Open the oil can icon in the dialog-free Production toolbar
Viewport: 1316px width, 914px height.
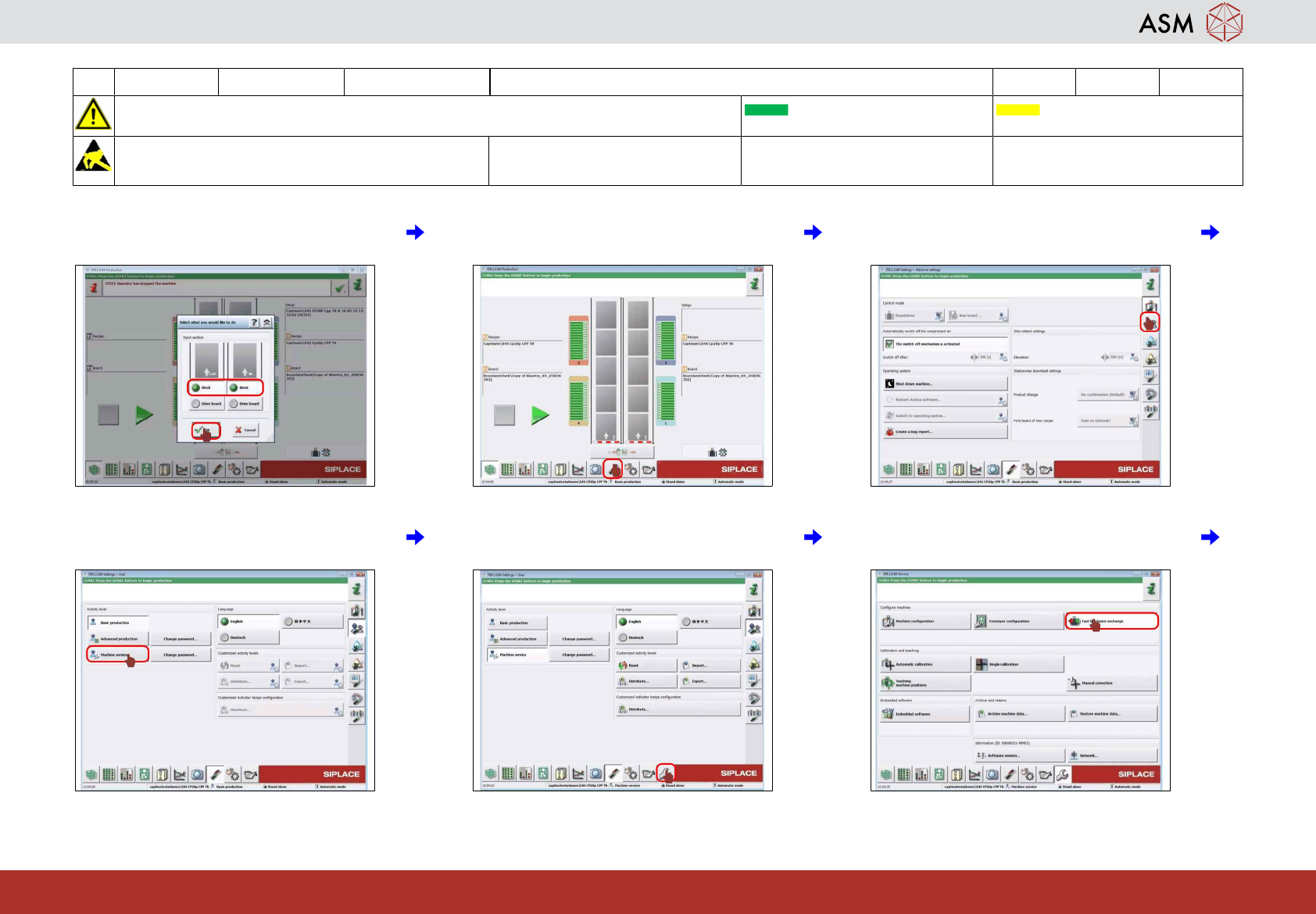pos(649,469)
